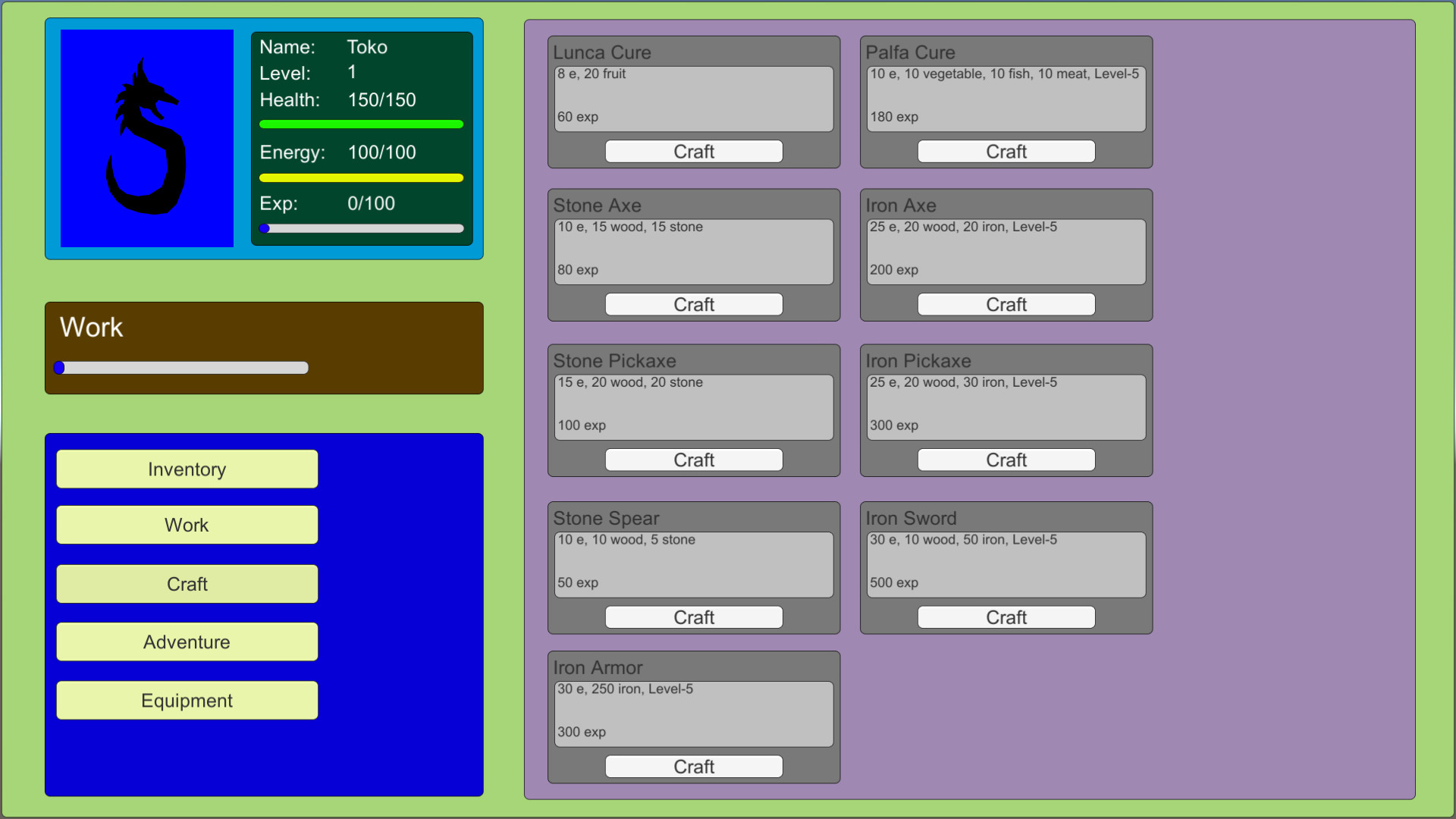
Task: Click the dragon avatar portrait
Action: tap(147, 138)
